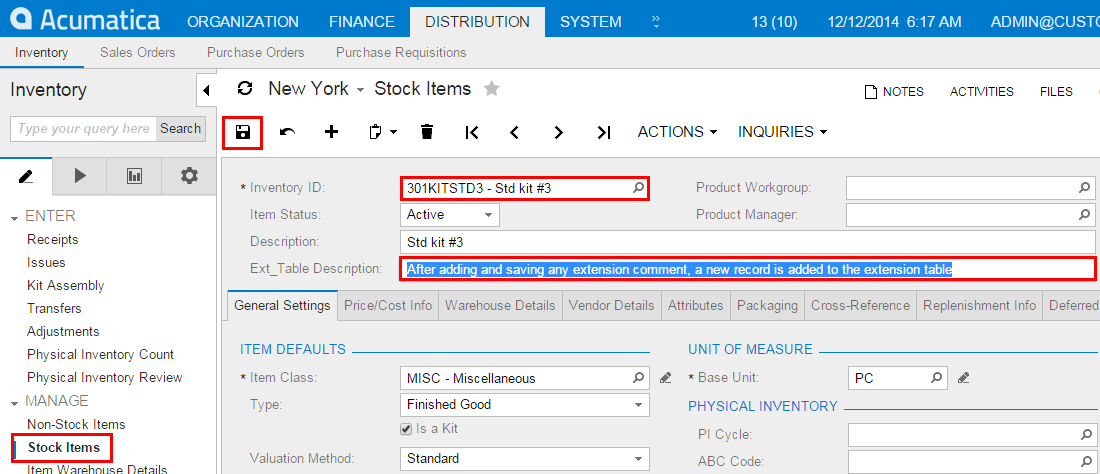
Task: Click the Undo arrow icon
Action: click(x=287, y=132)
